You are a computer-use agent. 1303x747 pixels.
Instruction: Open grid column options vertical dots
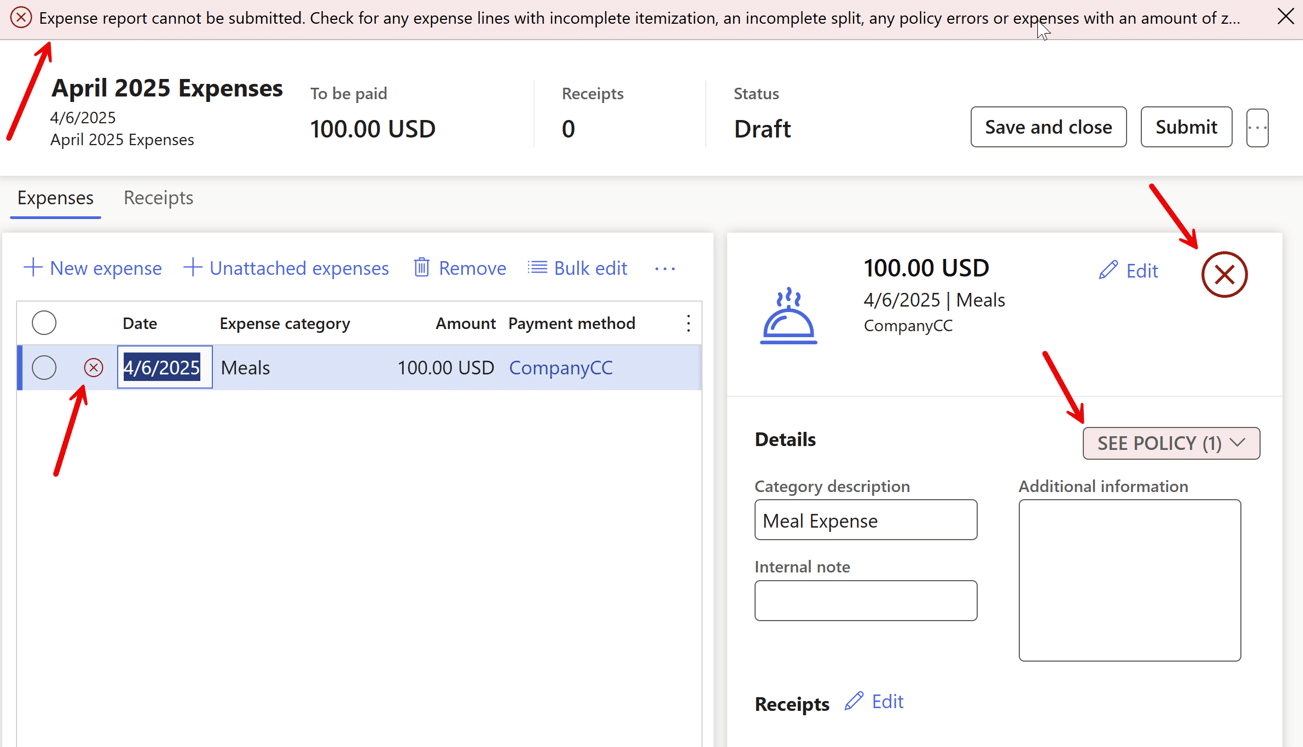688,323
